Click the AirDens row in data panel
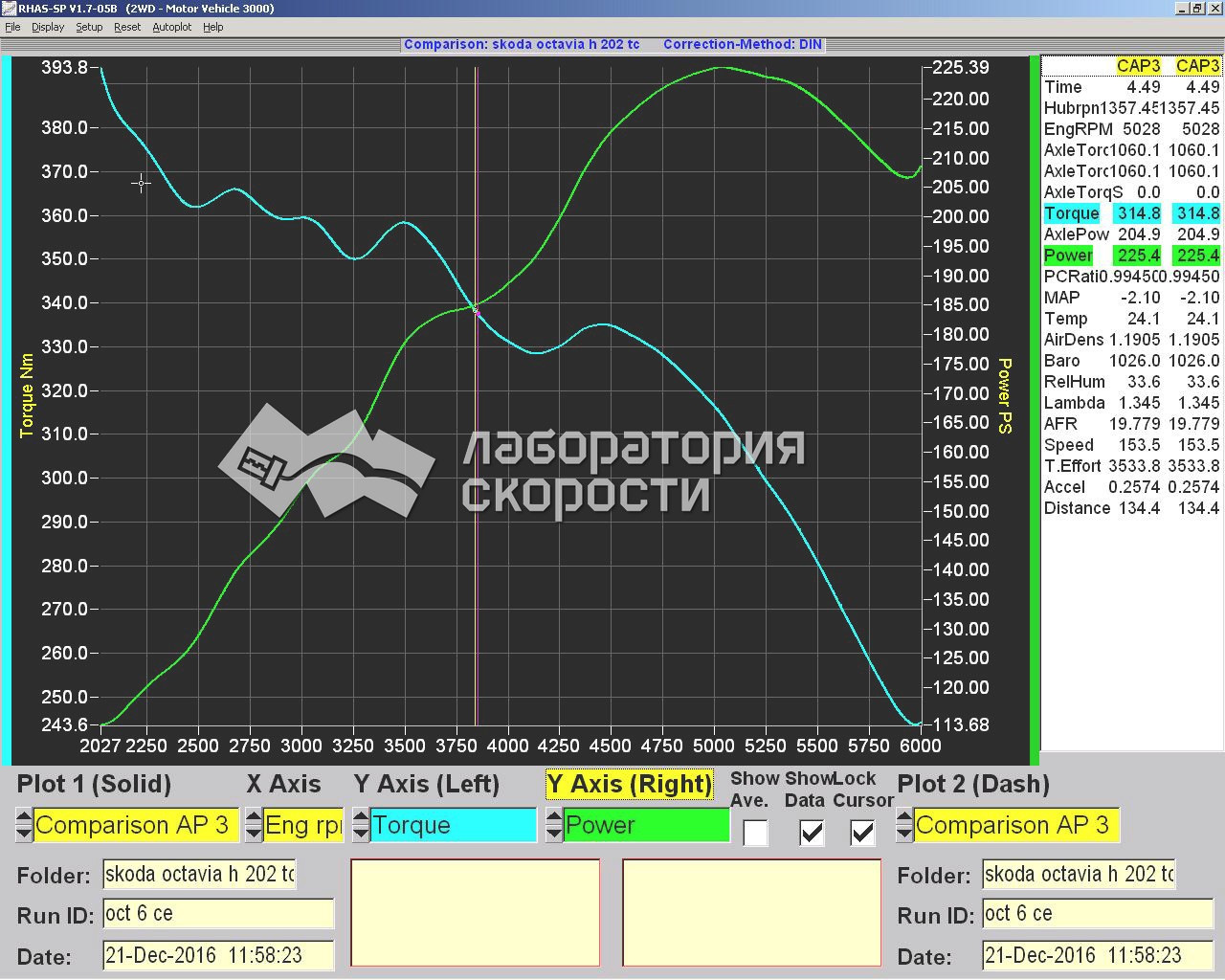1225x980 pixels. (x=1131, y=340)
